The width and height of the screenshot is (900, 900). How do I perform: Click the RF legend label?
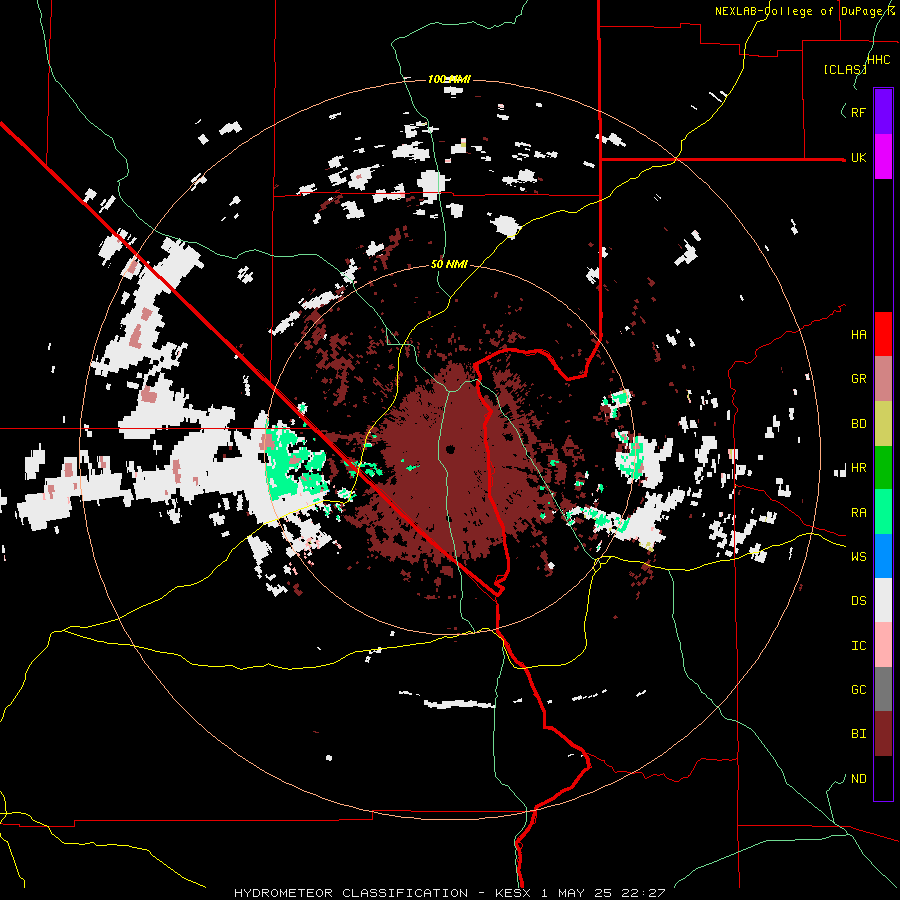[x=858, y=112]
